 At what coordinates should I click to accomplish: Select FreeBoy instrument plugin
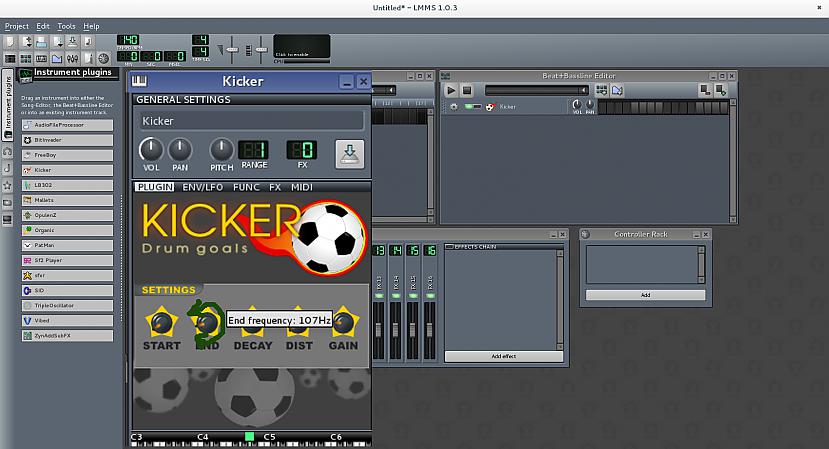click(67, 155)
